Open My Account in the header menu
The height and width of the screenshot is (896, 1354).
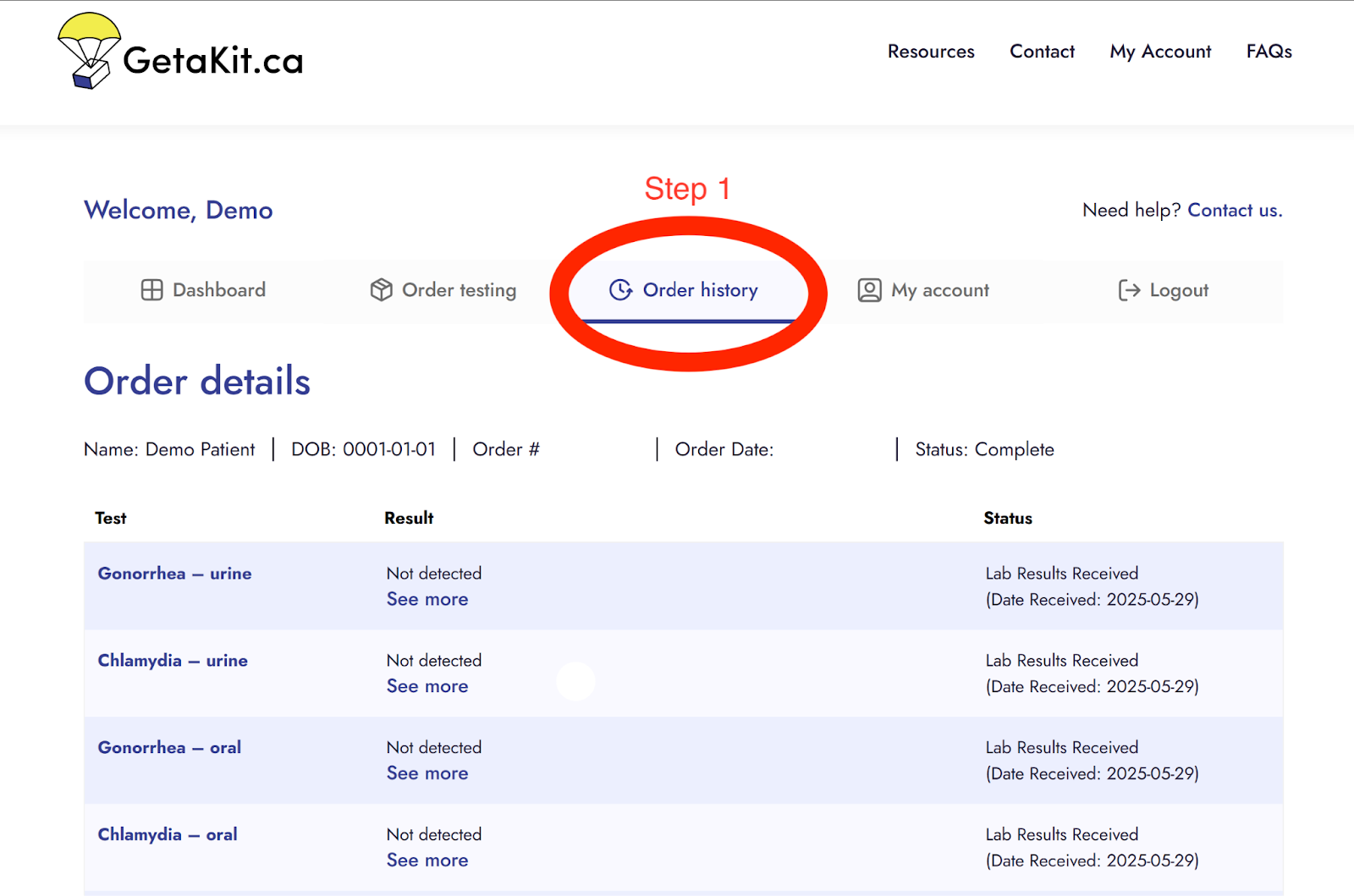pyautogui.click(x=1159, y=52)
